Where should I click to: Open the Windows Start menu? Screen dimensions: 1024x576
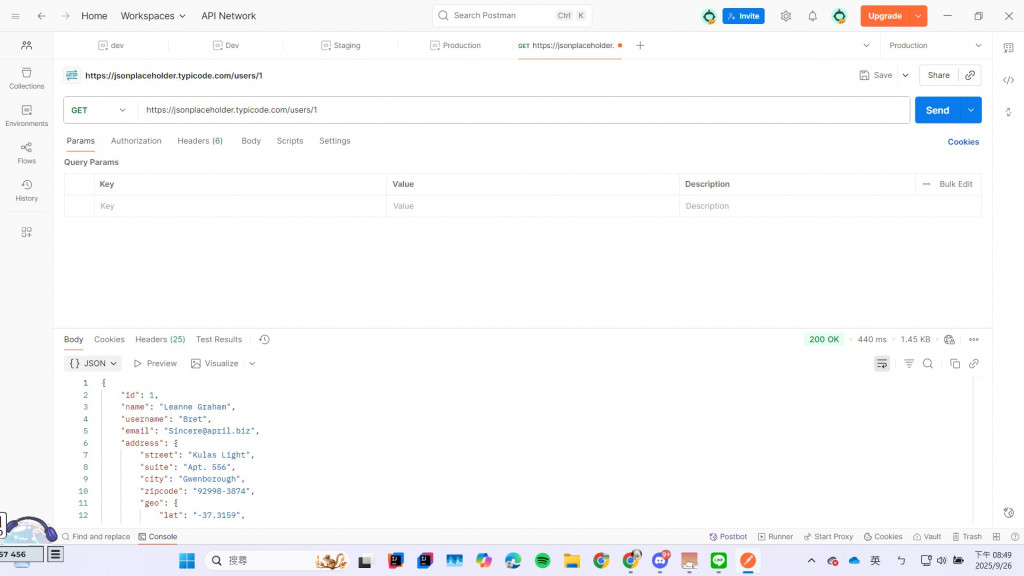tap(187, 560)
